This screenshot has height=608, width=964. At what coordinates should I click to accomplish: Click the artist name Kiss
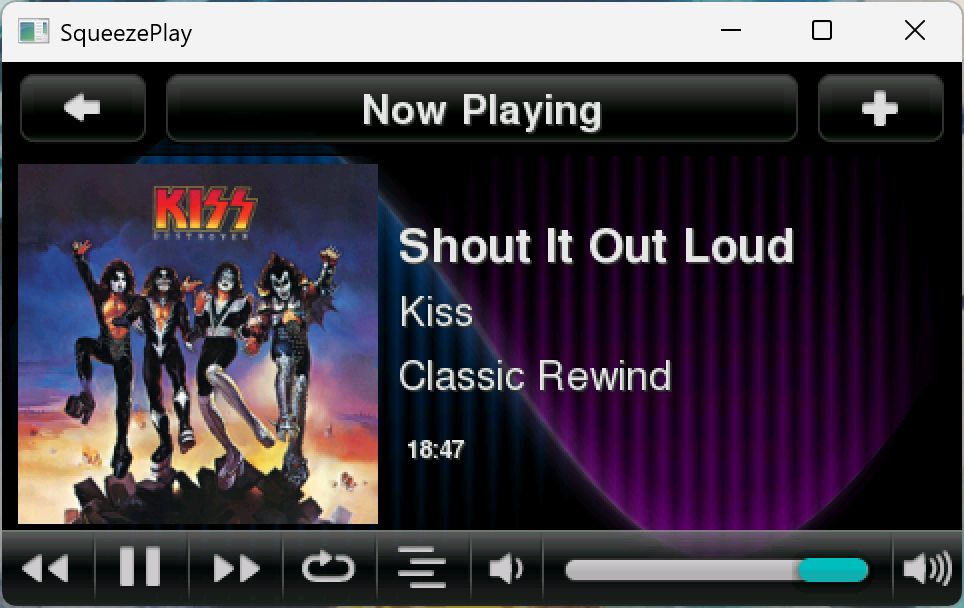coord(437,312)
